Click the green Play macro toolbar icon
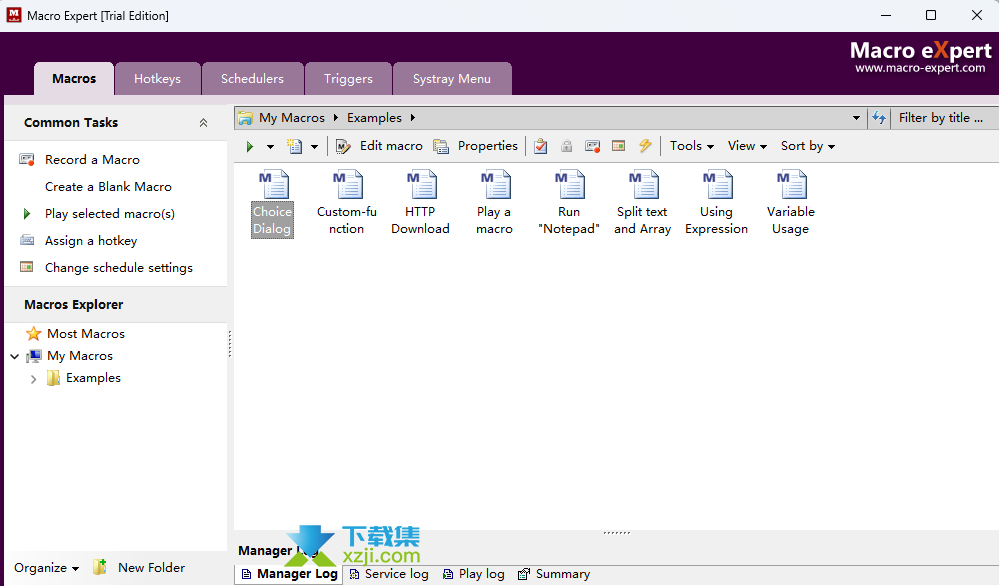 250,146
